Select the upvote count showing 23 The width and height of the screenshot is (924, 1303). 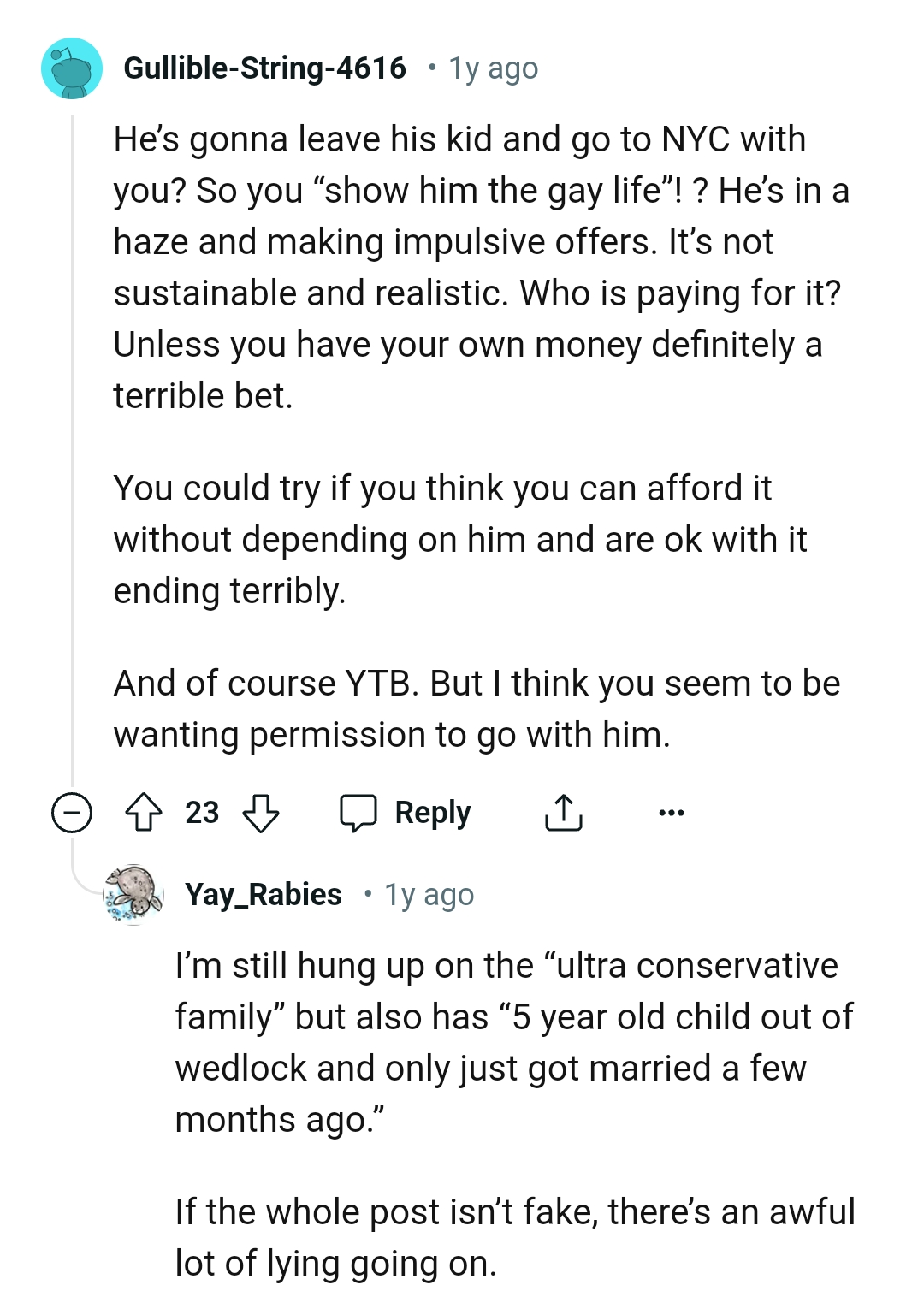[200, 813]
